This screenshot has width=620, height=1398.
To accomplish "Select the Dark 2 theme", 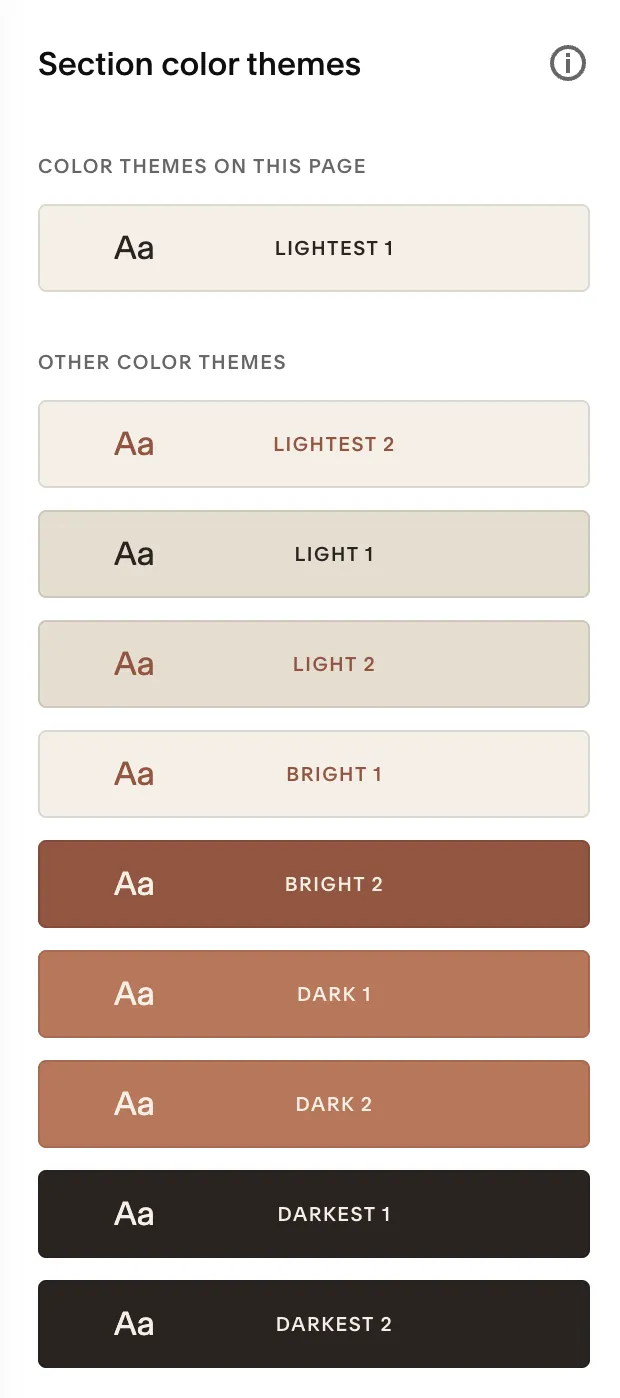I will point(334,1103).
